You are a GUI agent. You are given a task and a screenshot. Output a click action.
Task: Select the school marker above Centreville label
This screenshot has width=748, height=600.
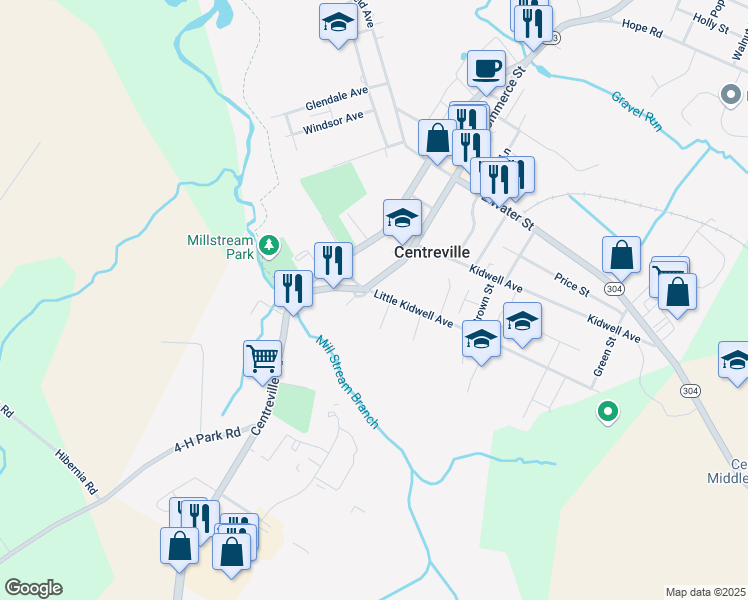pyautogui.click(x=402, y=222)
